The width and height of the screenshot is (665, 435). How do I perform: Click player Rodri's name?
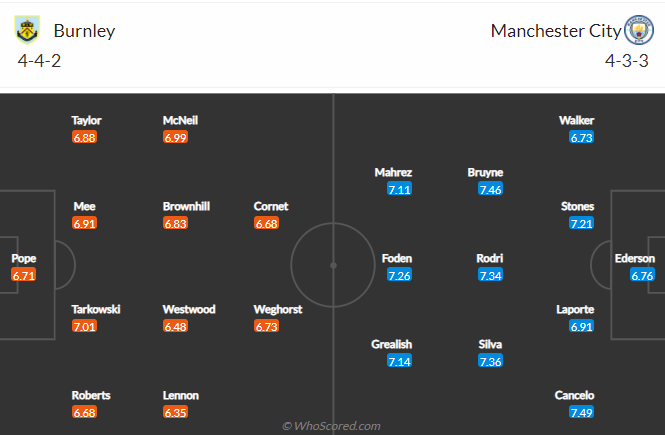[x=489, y=259]
